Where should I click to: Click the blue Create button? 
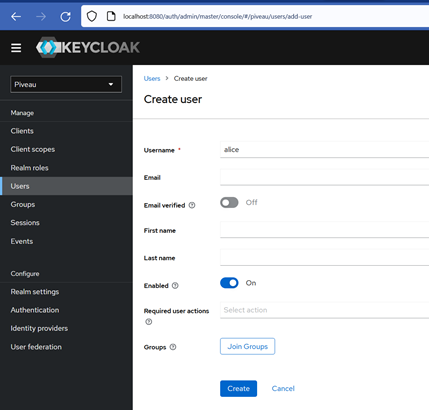[238, 388]
